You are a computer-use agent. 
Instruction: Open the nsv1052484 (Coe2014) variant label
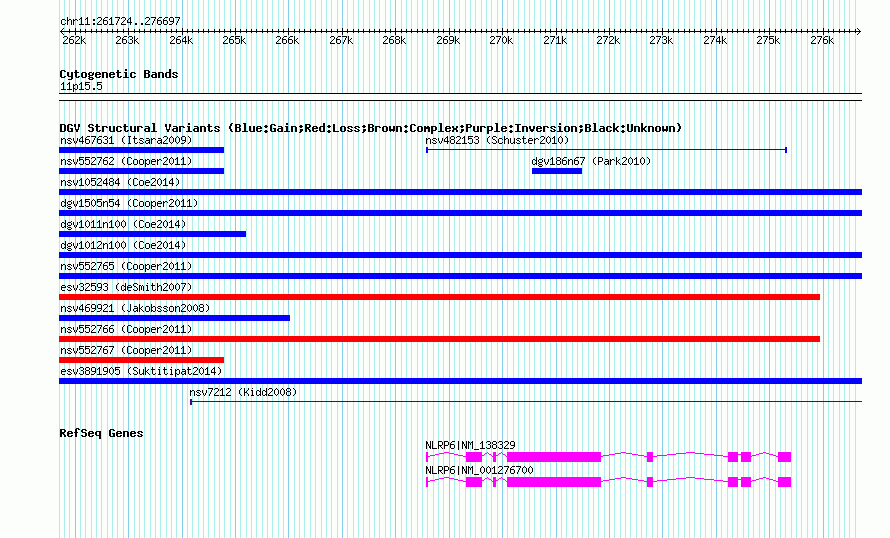click(120, 182)
